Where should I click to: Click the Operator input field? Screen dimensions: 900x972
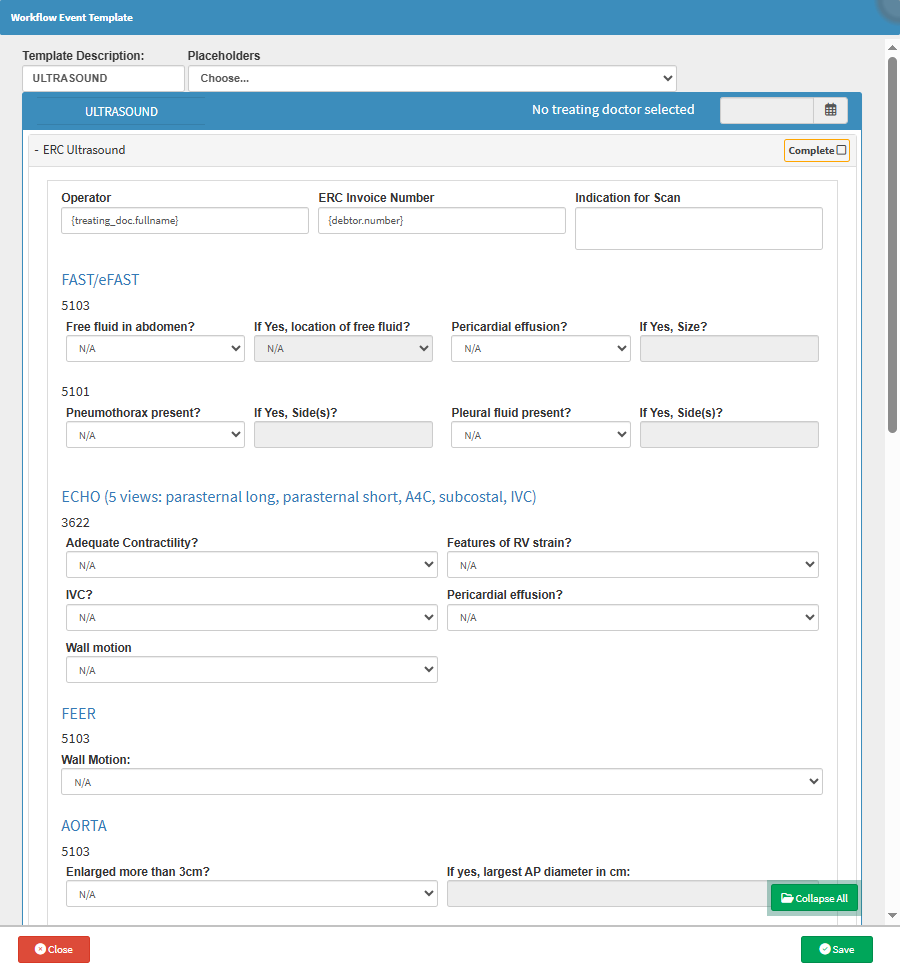185,220
